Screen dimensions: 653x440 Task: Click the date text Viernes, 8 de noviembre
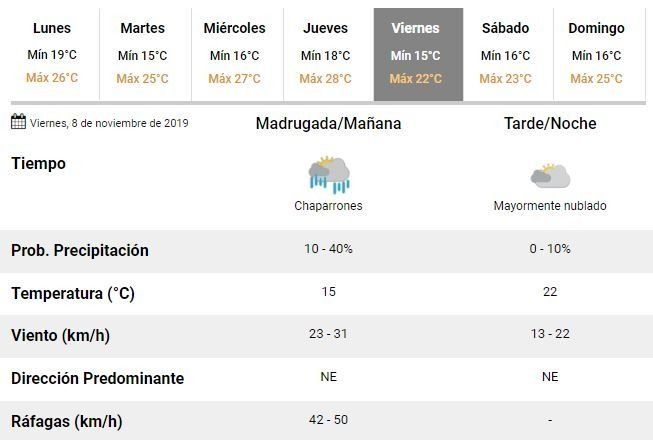[109, 124]
